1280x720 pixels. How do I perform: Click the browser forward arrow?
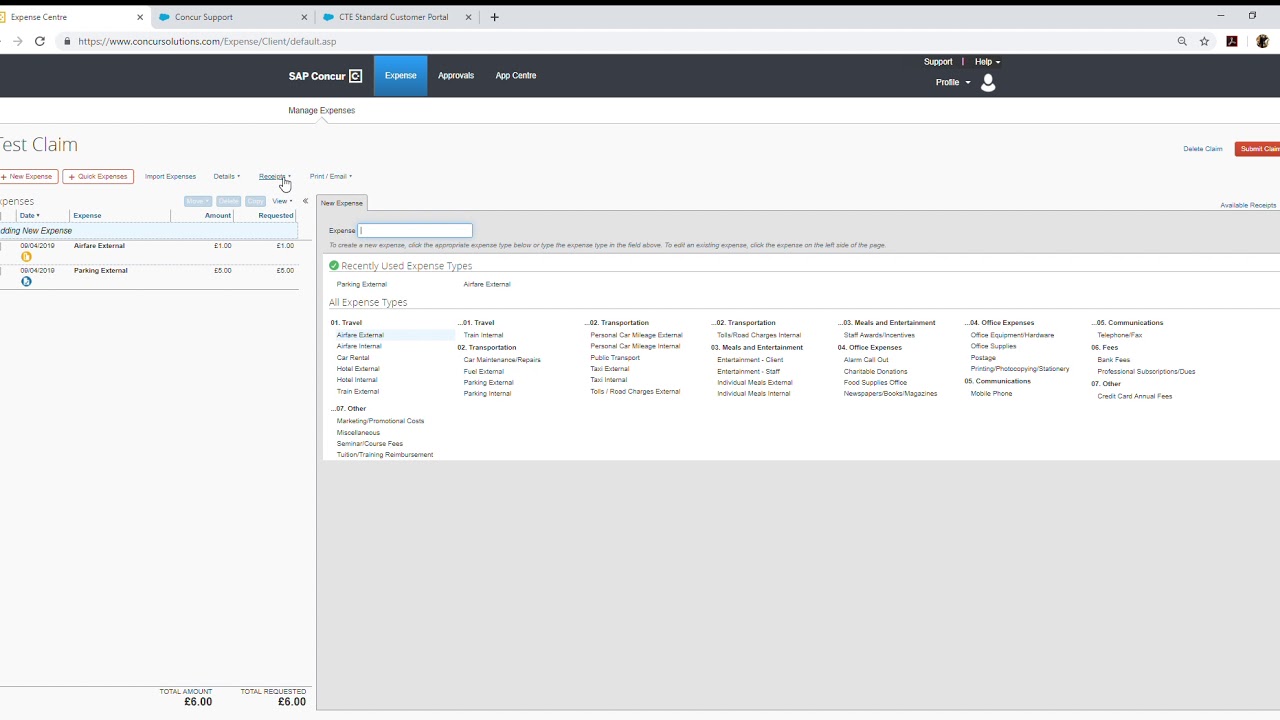[17, 41]
